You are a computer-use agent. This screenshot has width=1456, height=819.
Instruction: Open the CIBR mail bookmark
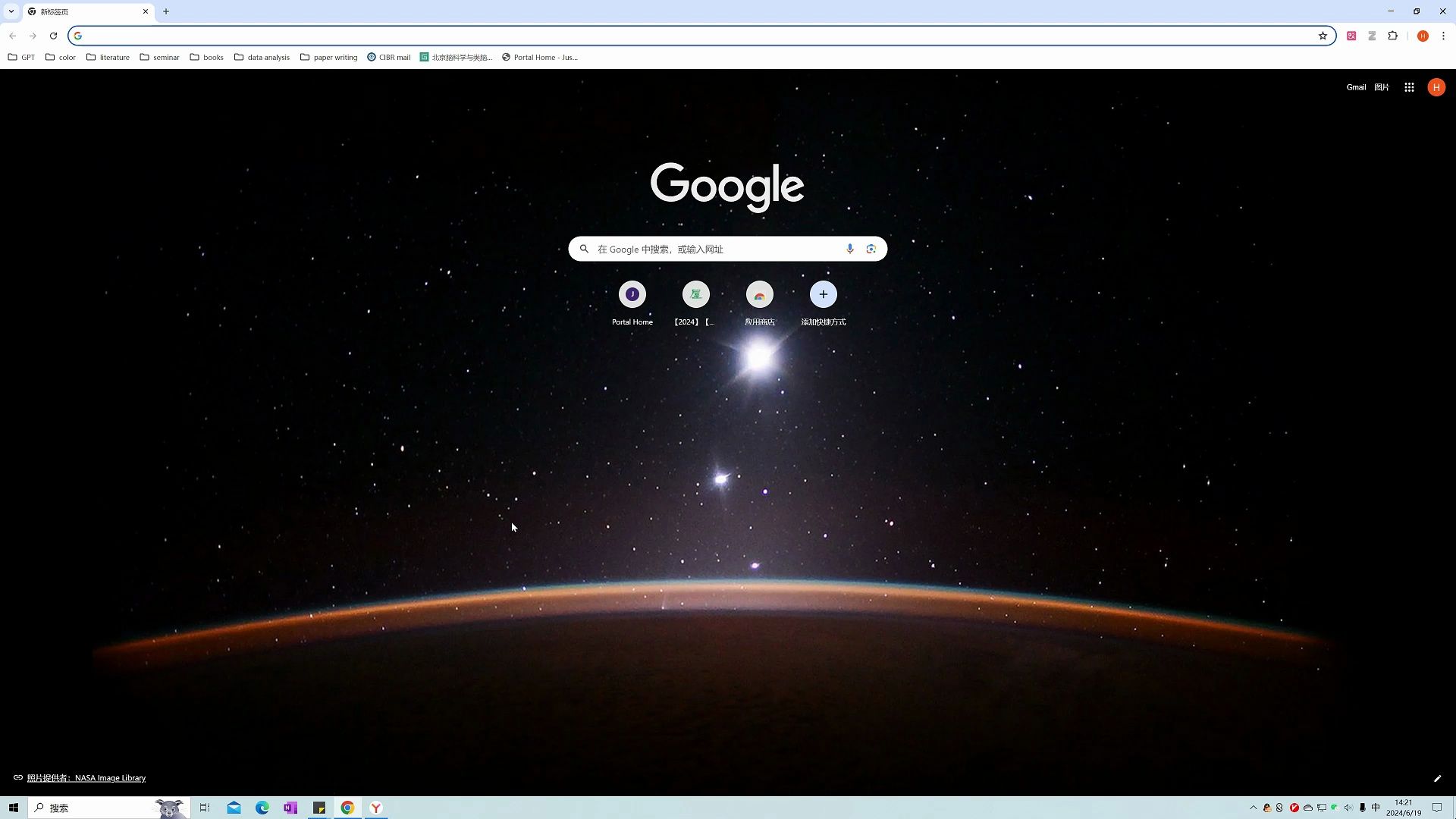click(388, 57)
